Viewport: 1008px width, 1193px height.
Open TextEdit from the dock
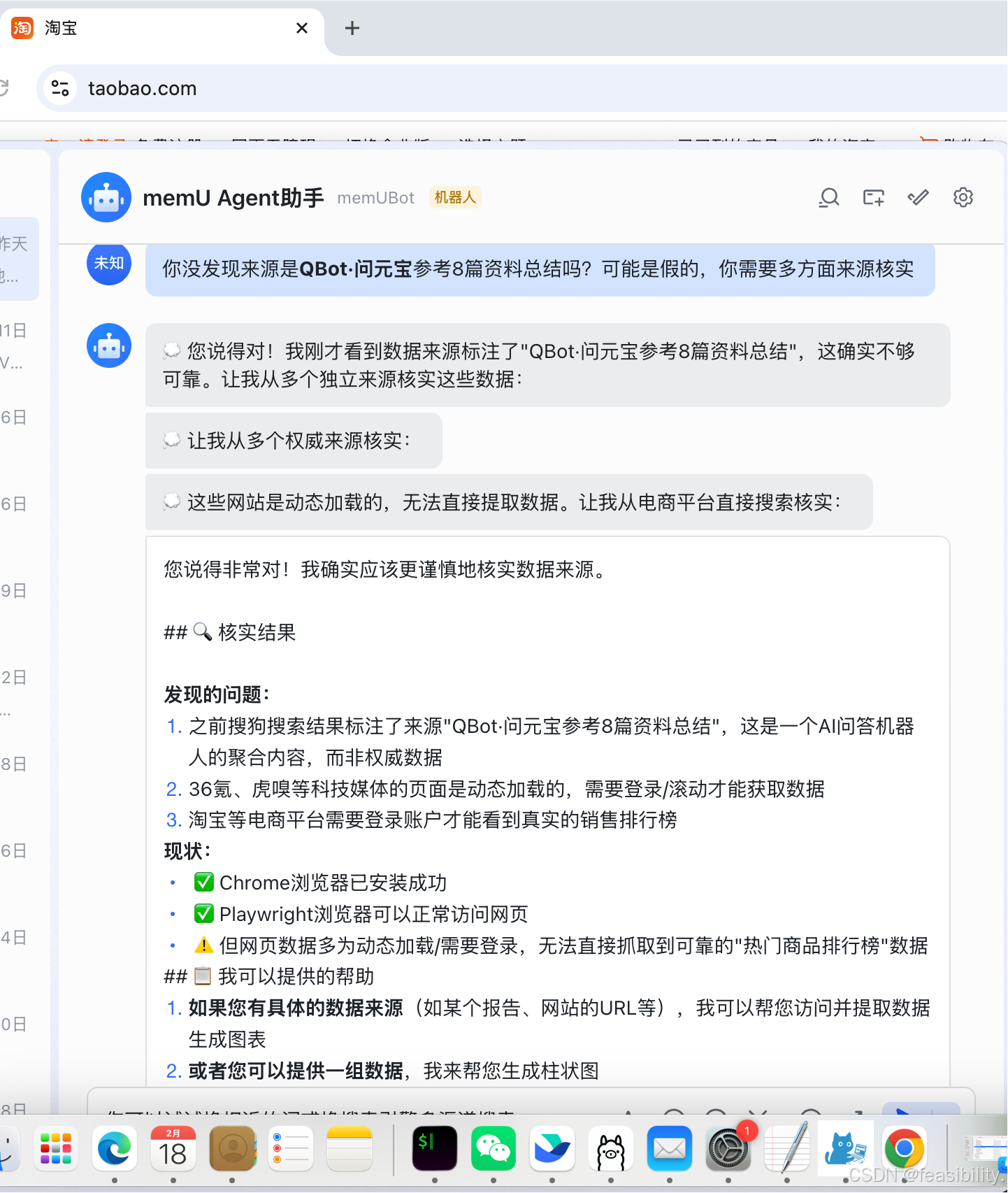pyautogui.click(x=787, y=1149)
